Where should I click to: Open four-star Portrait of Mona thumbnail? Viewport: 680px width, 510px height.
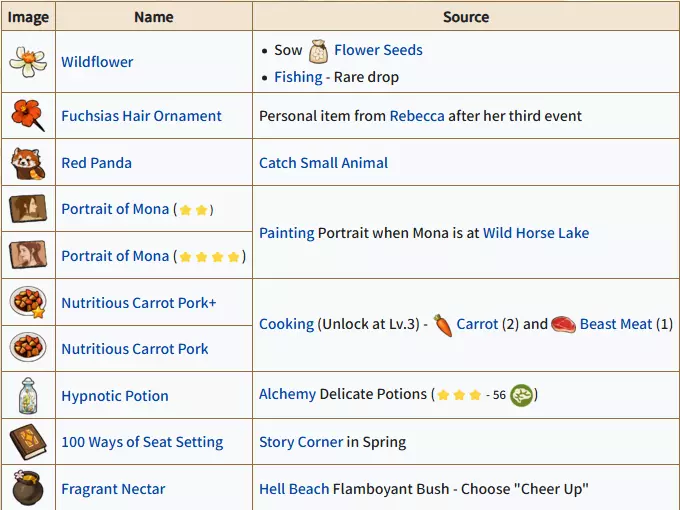pyautogui.click(x=28, y=256)
